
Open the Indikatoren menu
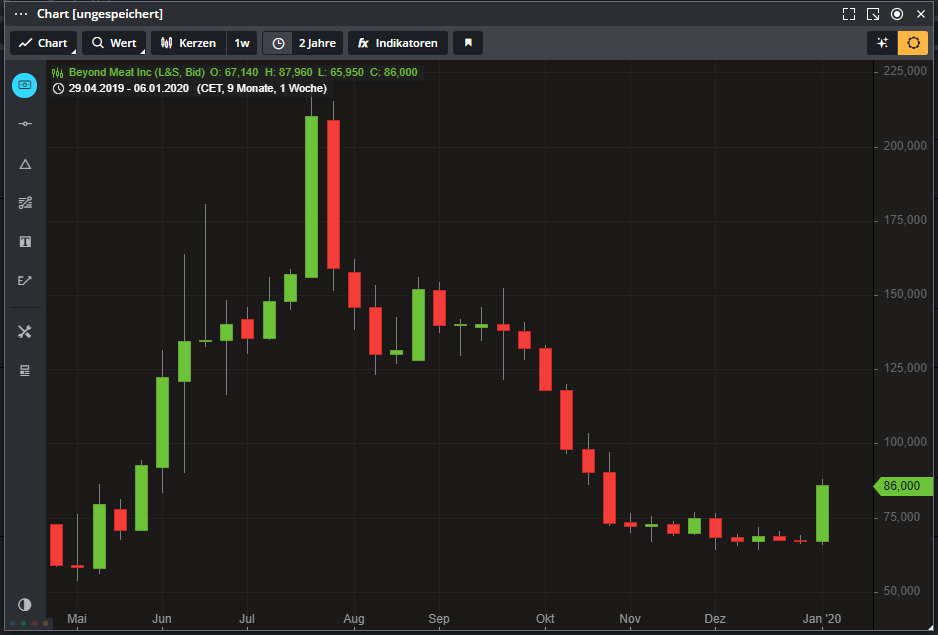(x=398, y=43)
